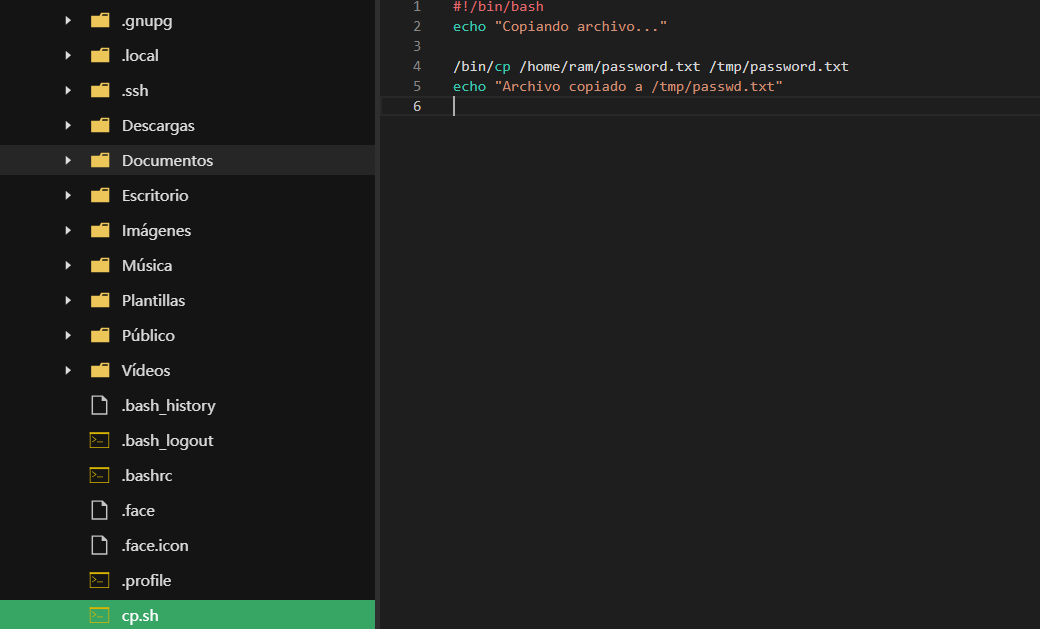This screenshot has width=1040, height=629.
Task: Click the Público folder icon
Action: (x=100, y=336)
